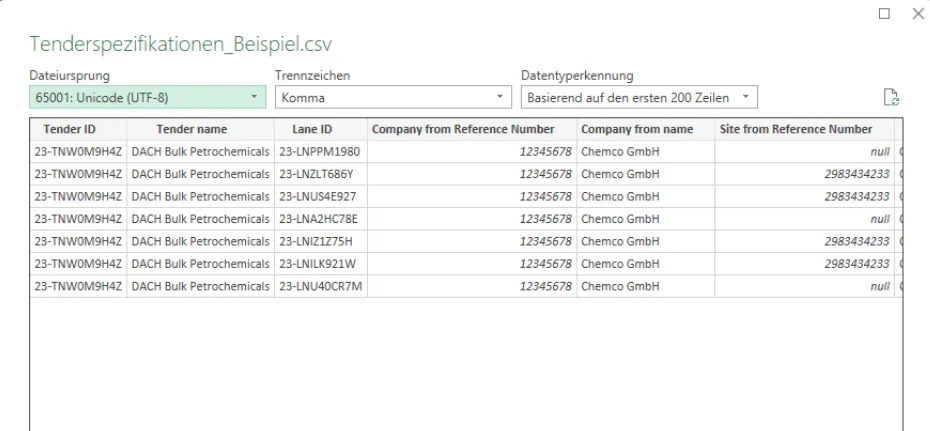Click the cell 23-LNIZ1Z75H
Screen dimensions: 930x431
pos(321,241)
